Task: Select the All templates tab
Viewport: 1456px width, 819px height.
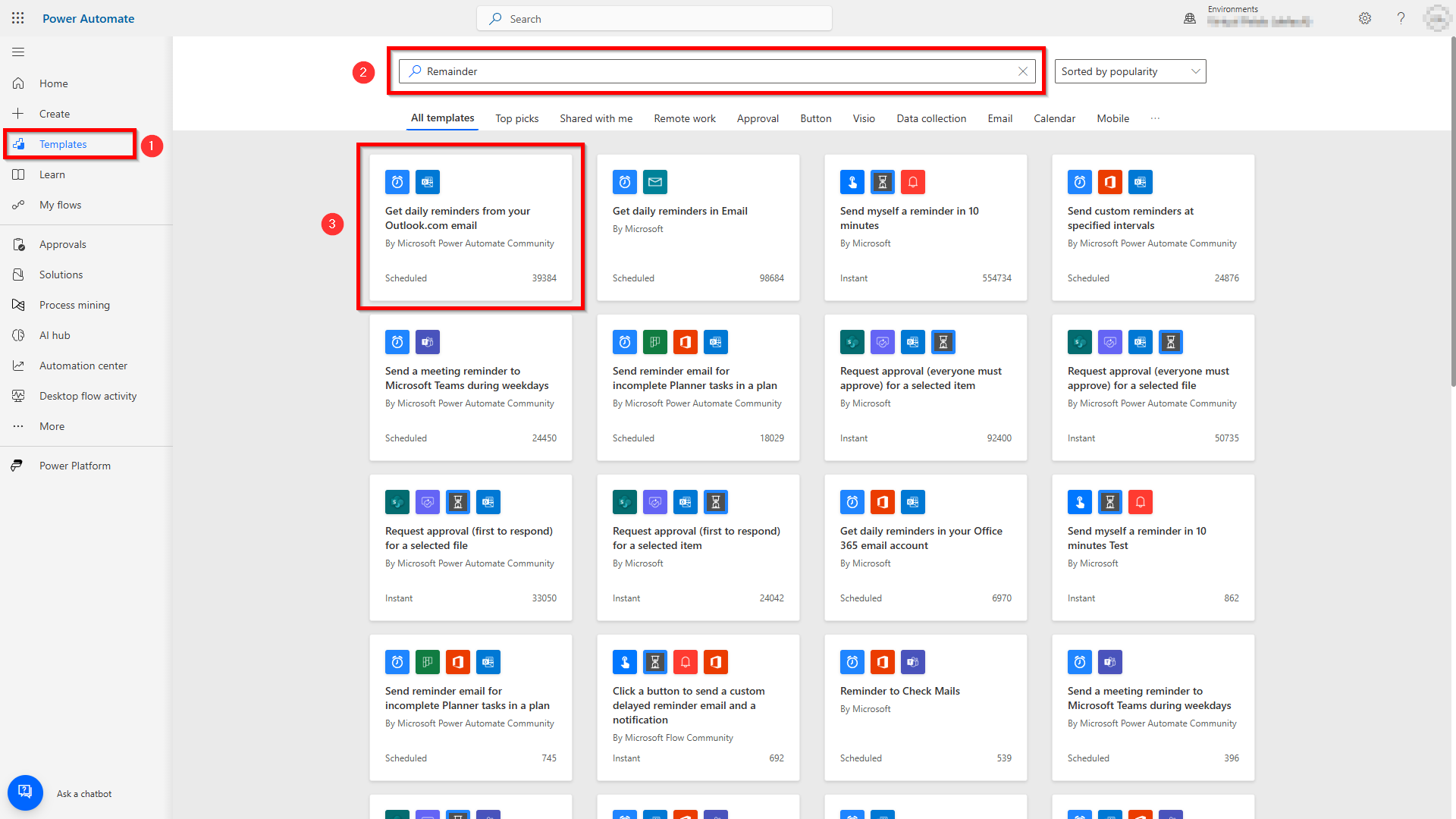Action: pyautogui.click(x=443, y=118)
